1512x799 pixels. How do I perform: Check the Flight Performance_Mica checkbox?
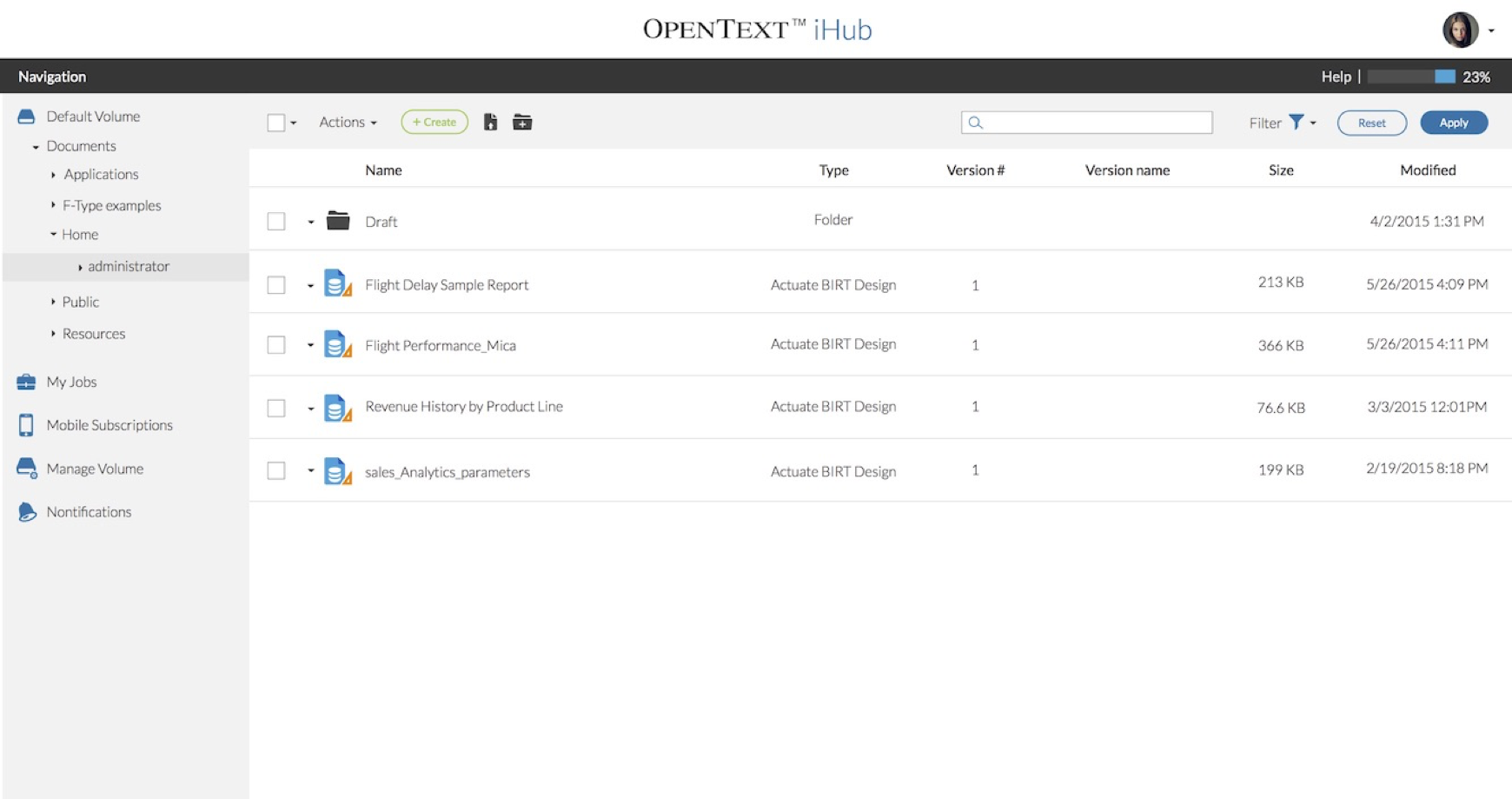pos(276,345)
